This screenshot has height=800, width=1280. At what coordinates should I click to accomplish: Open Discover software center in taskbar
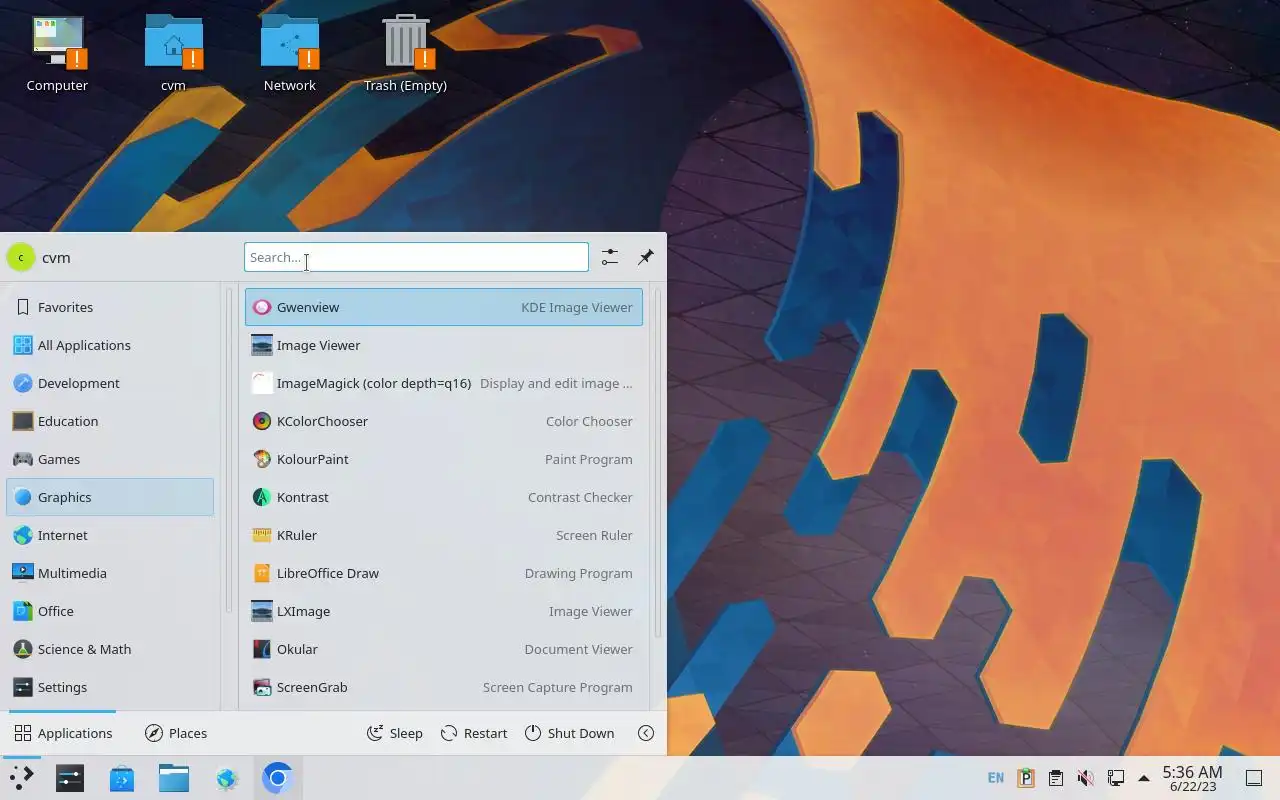[x=122, y=778]
